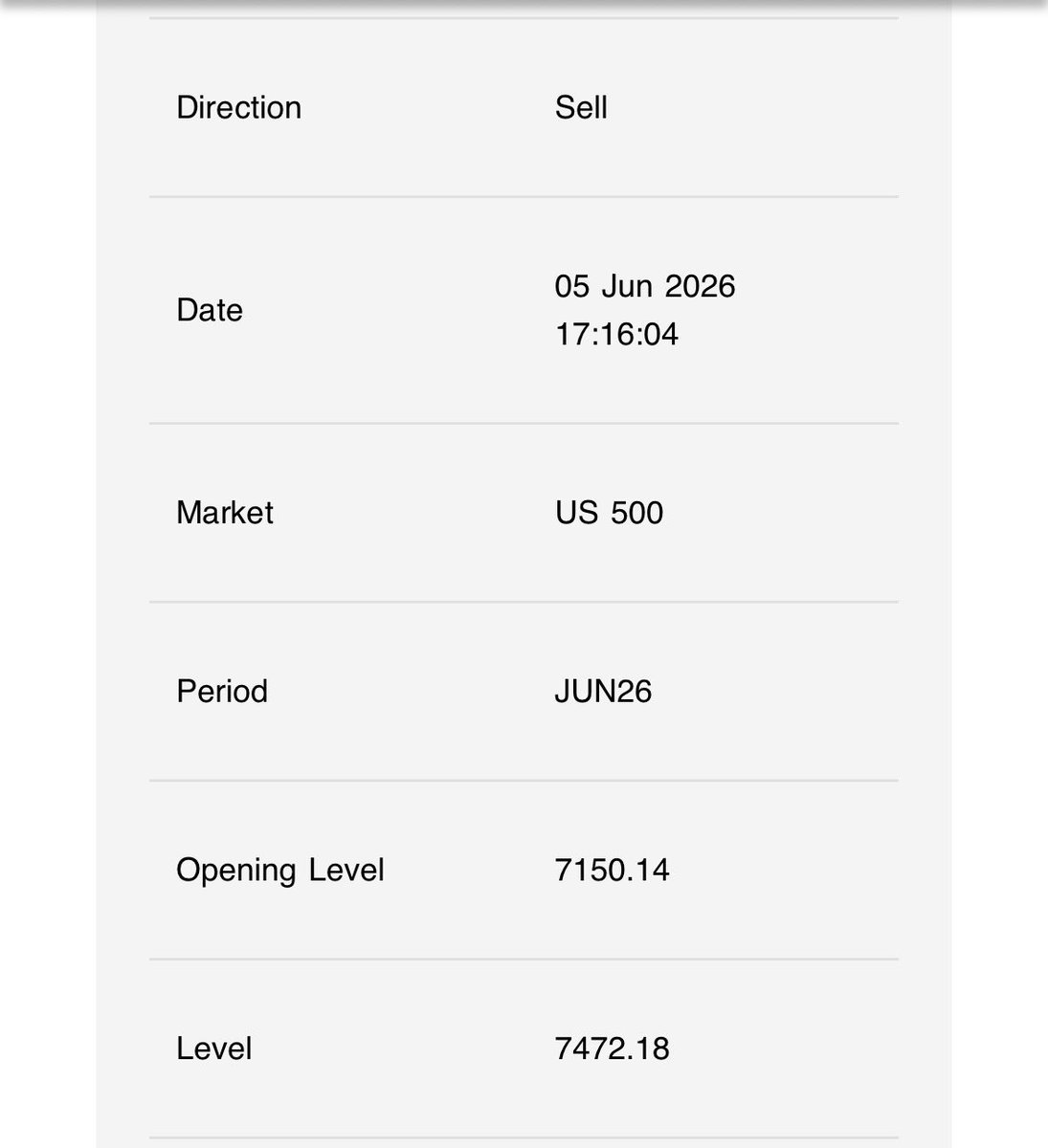Select the US 500 market value

click(x=609, y=513)
